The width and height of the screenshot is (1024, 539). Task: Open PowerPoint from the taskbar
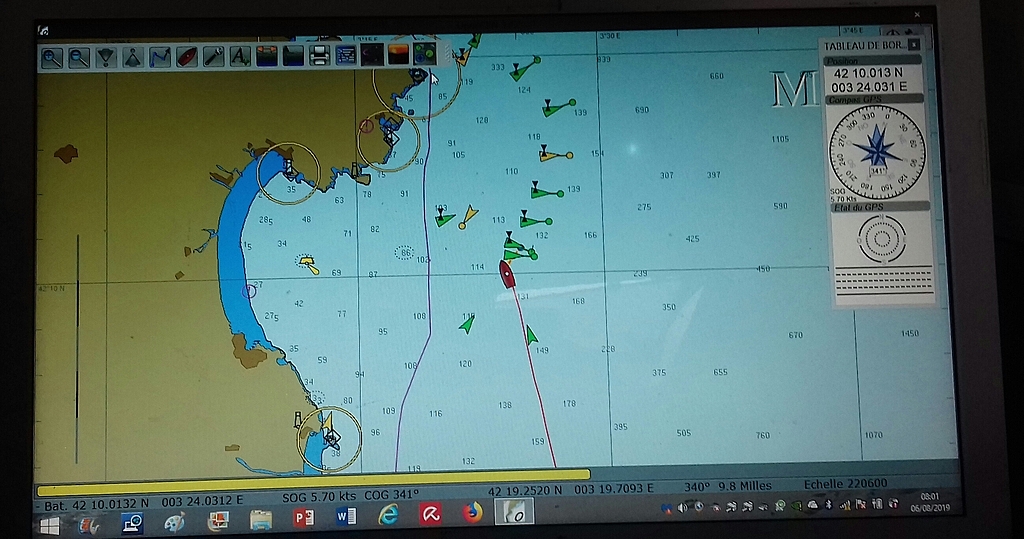pyautogui.click(x=304, y=518)
